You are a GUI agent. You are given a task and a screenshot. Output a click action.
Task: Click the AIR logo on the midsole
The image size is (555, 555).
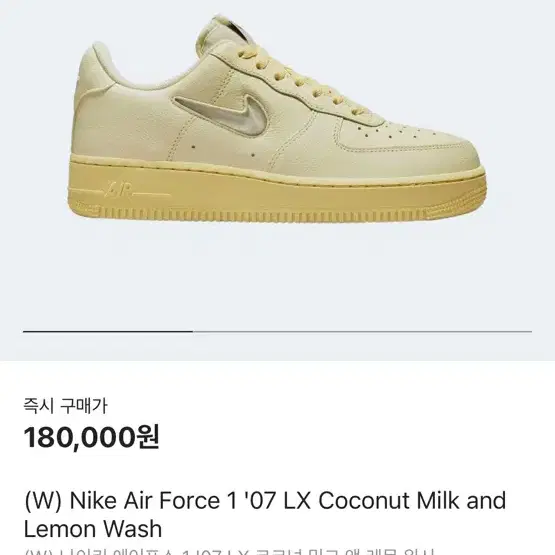118,190
